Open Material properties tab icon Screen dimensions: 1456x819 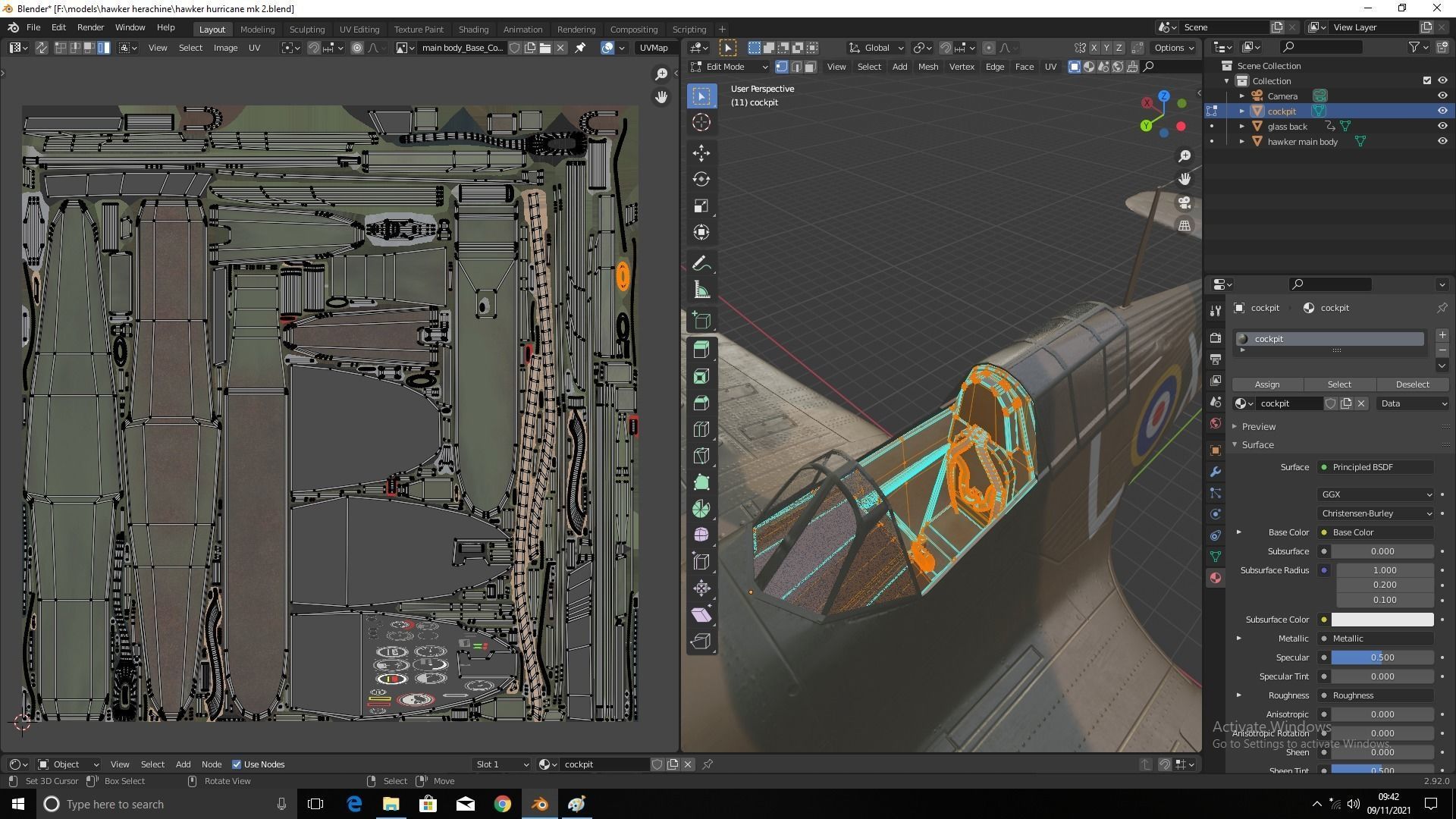tap(1216, 578)
